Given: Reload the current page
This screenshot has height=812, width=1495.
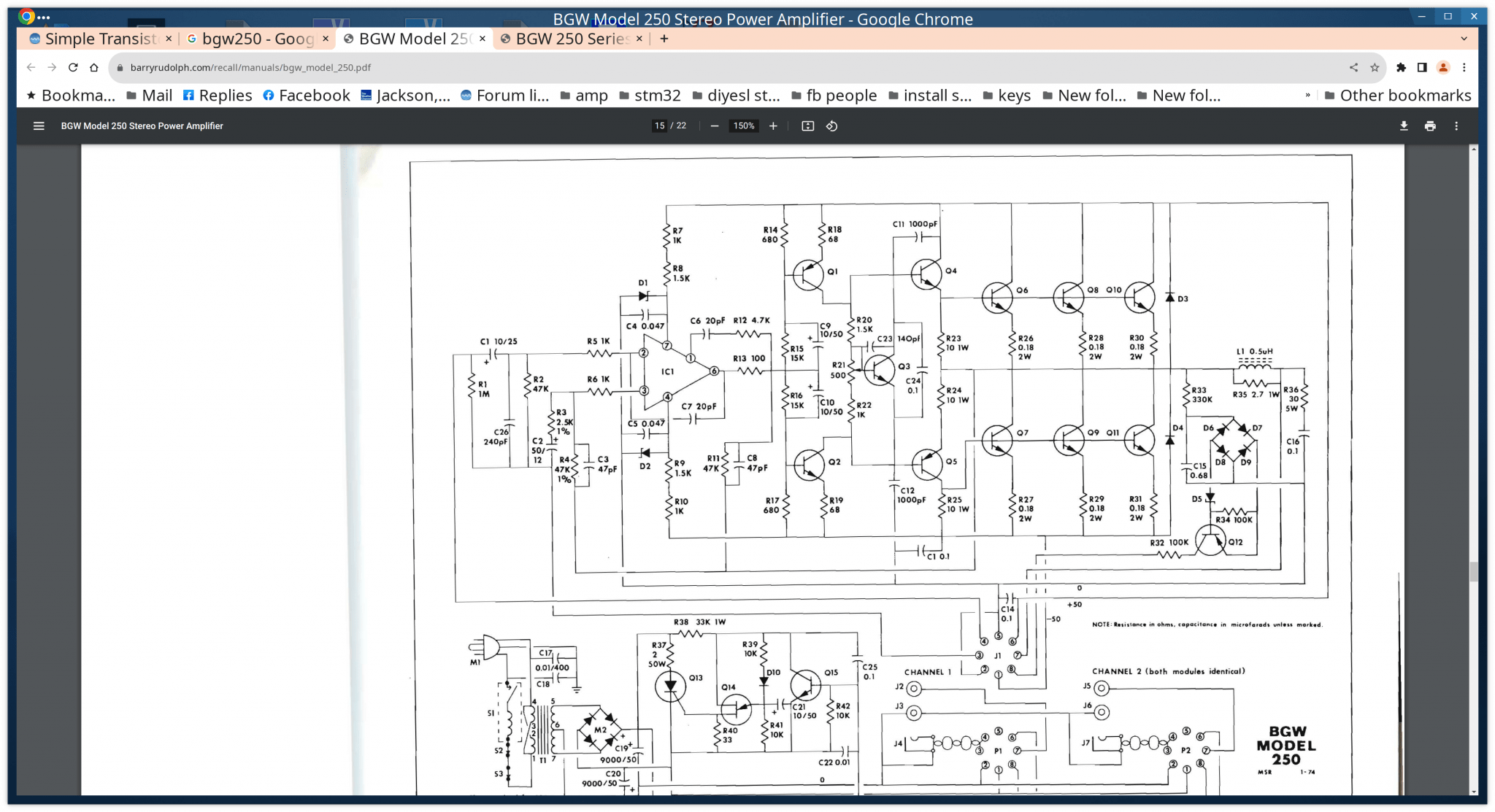Looking at the screenshot, I should (x=73, y=67).
